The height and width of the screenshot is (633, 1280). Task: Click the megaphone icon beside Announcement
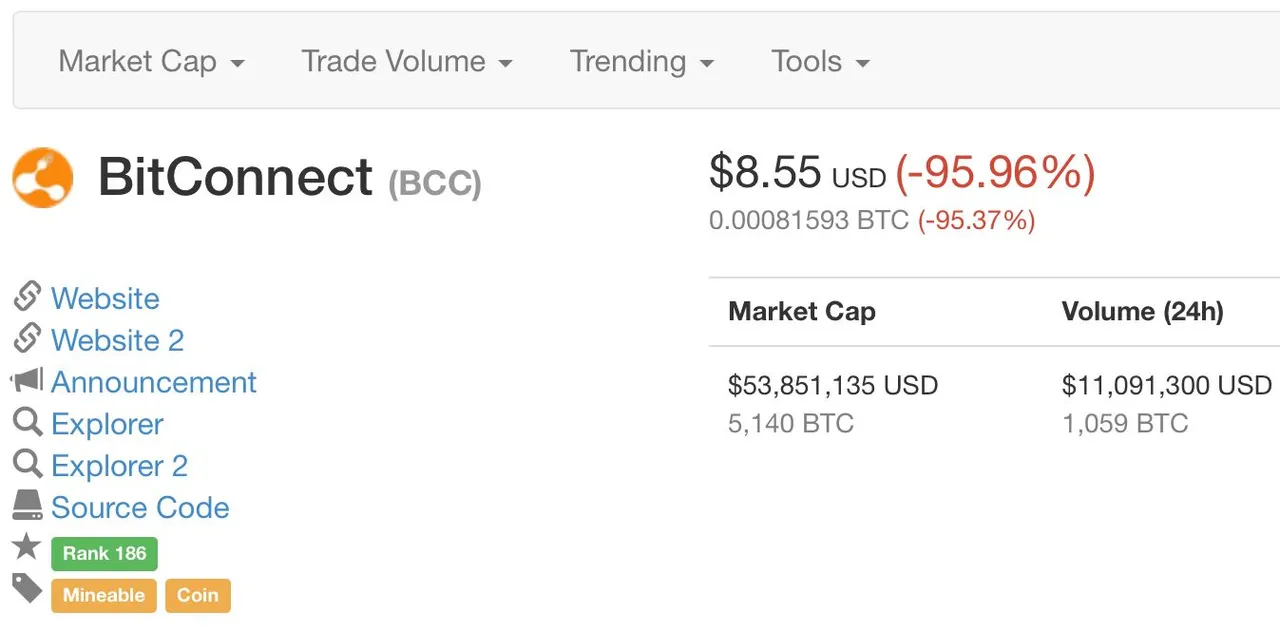(27, 381)
